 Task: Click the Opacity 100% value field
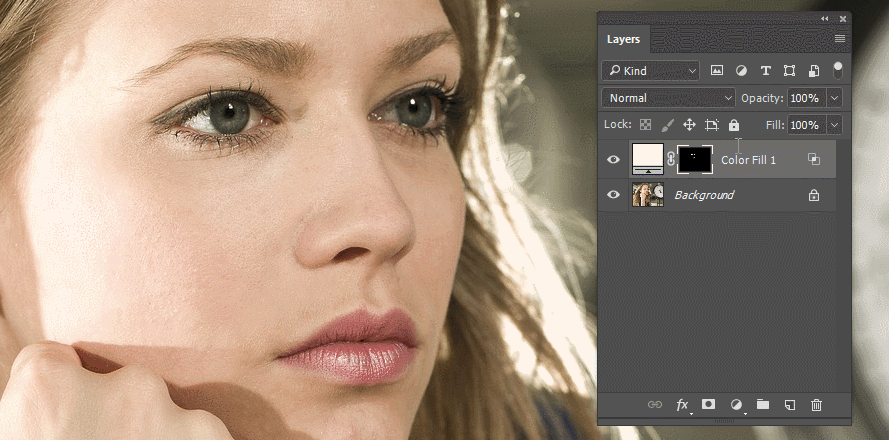pos(807,98)
